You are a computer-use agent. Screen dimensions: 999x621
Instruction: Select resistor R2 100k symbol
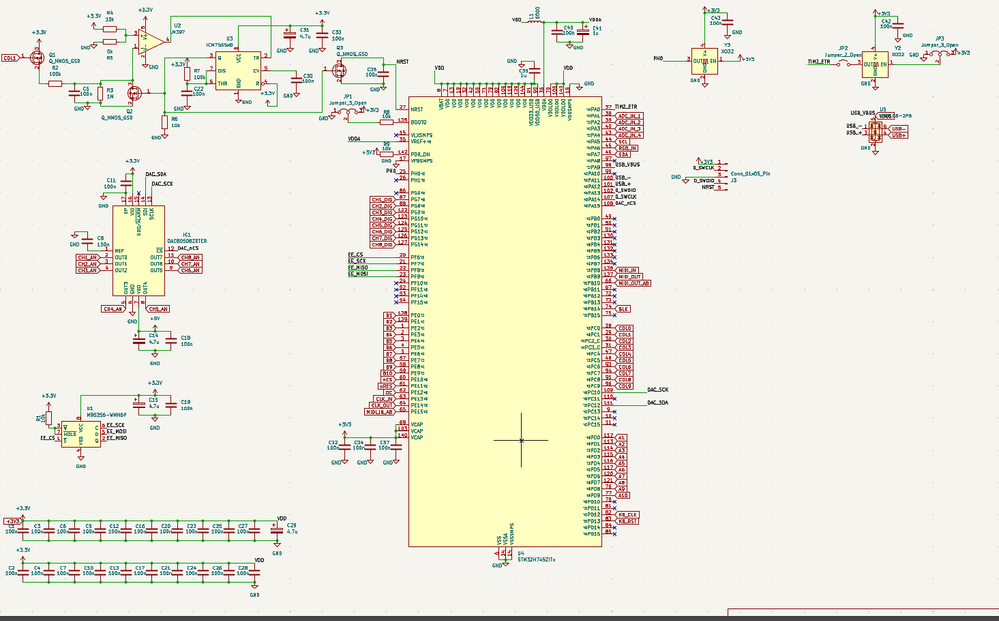tap(55, 83)
